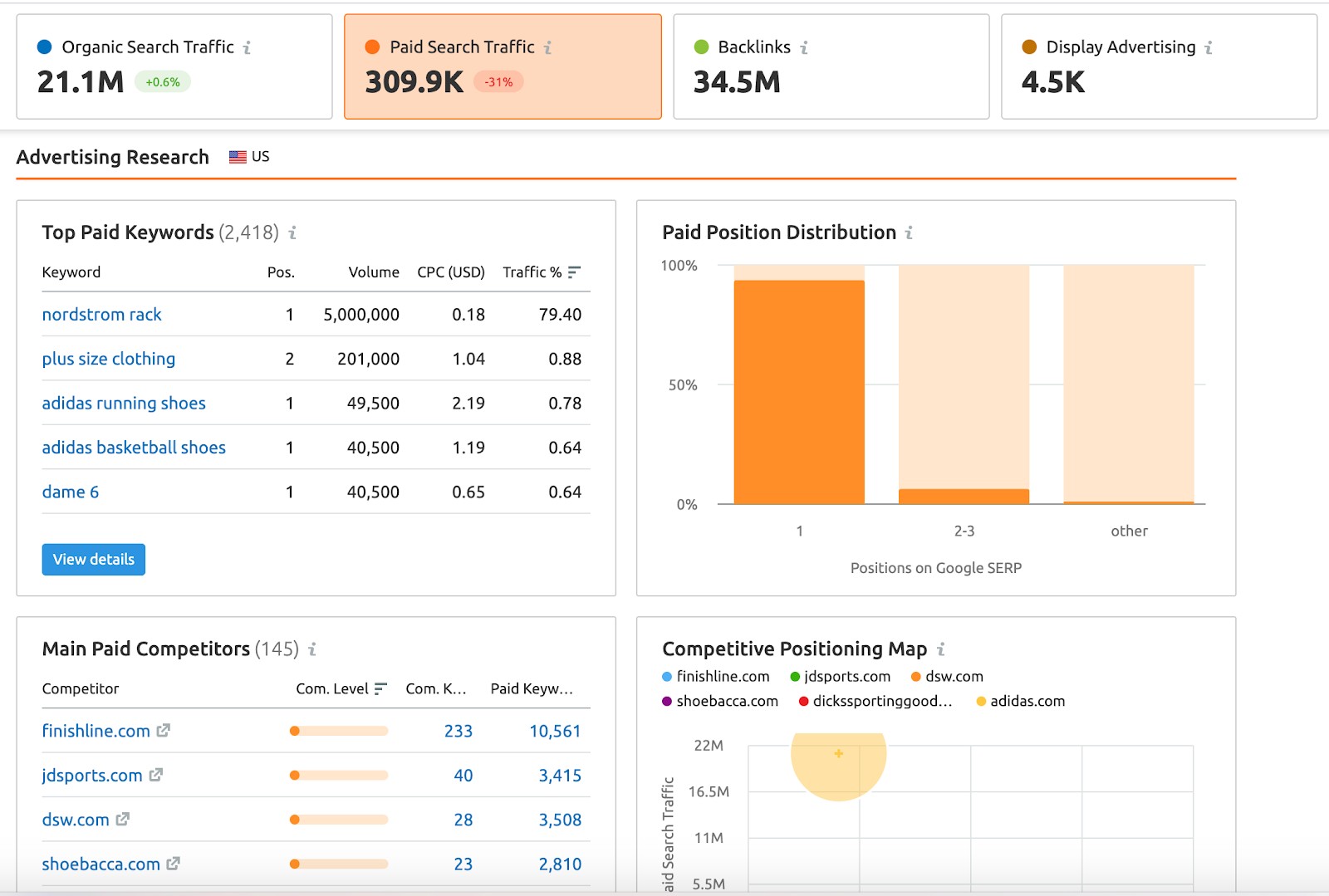
Task: Open the nordstrom rack keyword link
Action: (x=101, y=315)
